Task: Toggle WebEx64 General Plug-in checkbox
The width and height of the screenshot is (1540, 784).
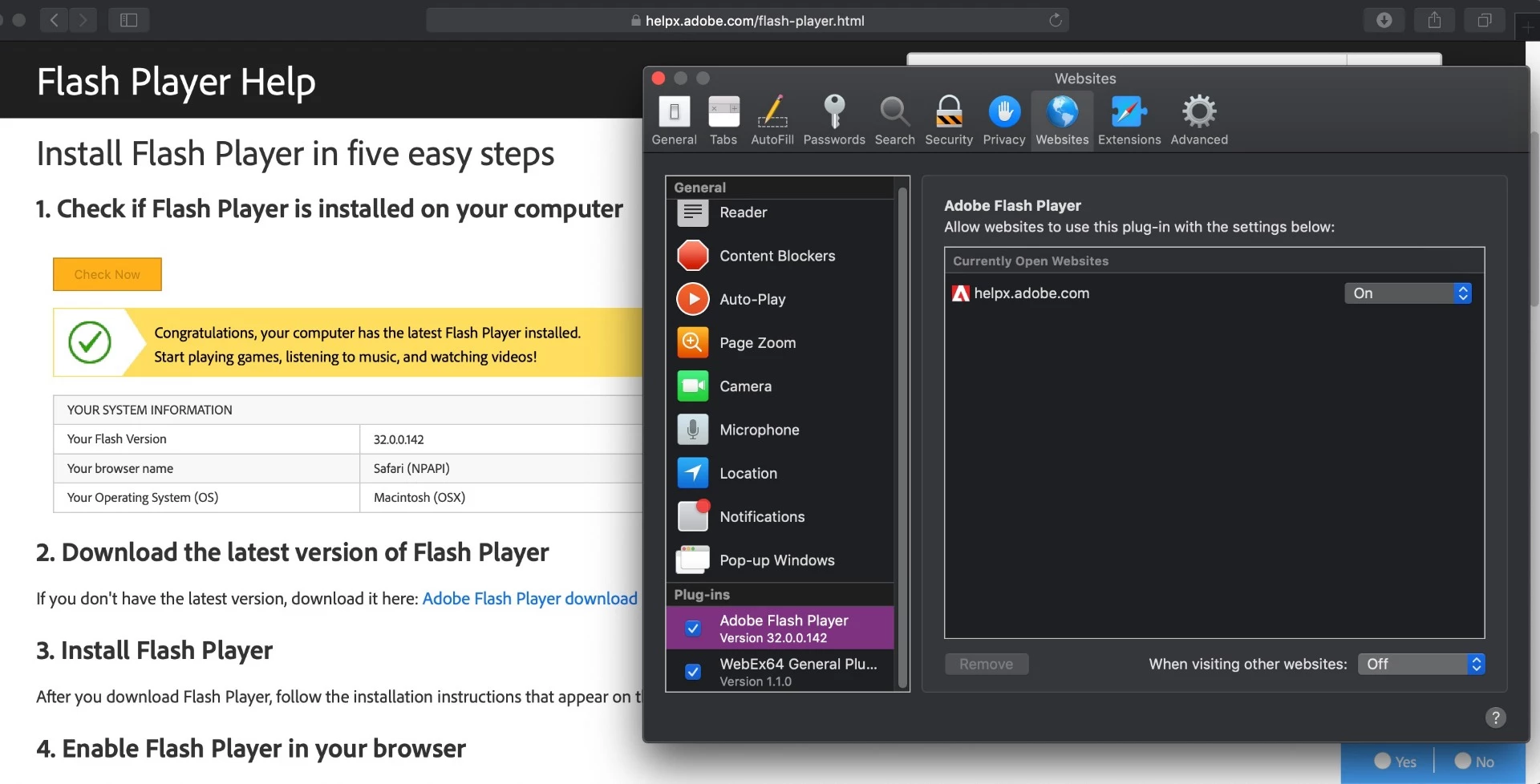Action: (x=693, y=672)
